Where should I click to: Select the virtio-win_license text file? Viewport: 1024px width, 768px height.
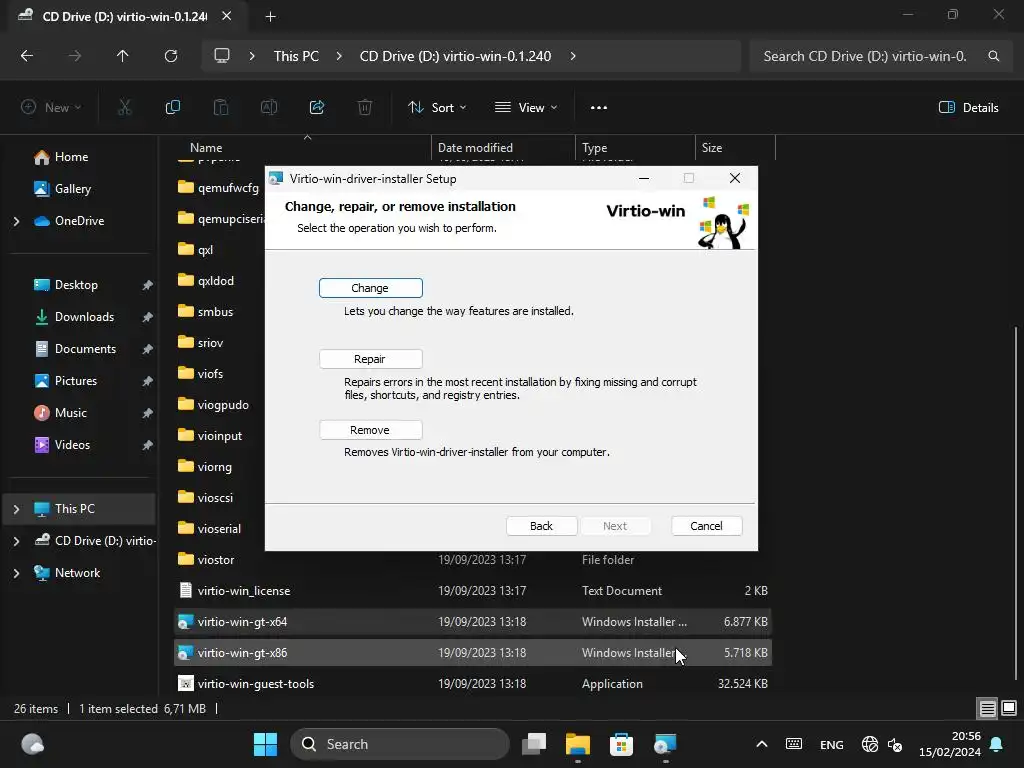(x=473, y=590)
